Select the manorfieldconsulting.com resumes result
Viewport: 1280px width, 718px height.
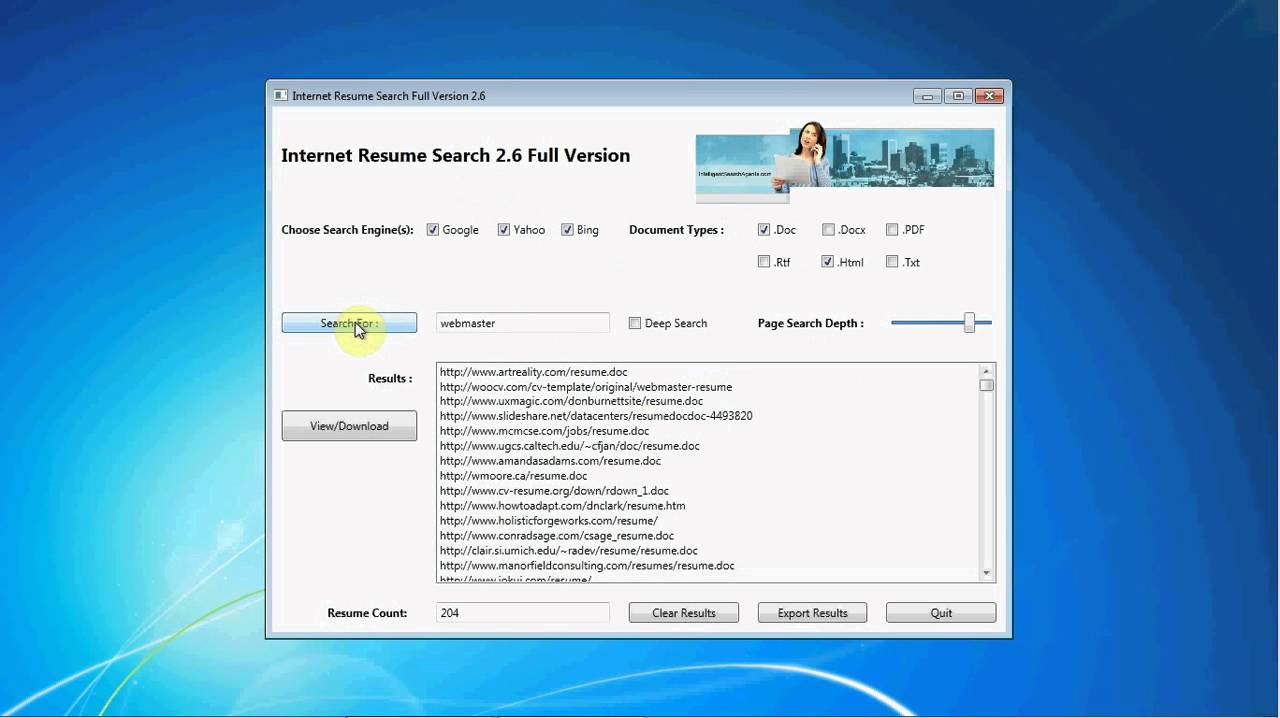click(587, 566)
